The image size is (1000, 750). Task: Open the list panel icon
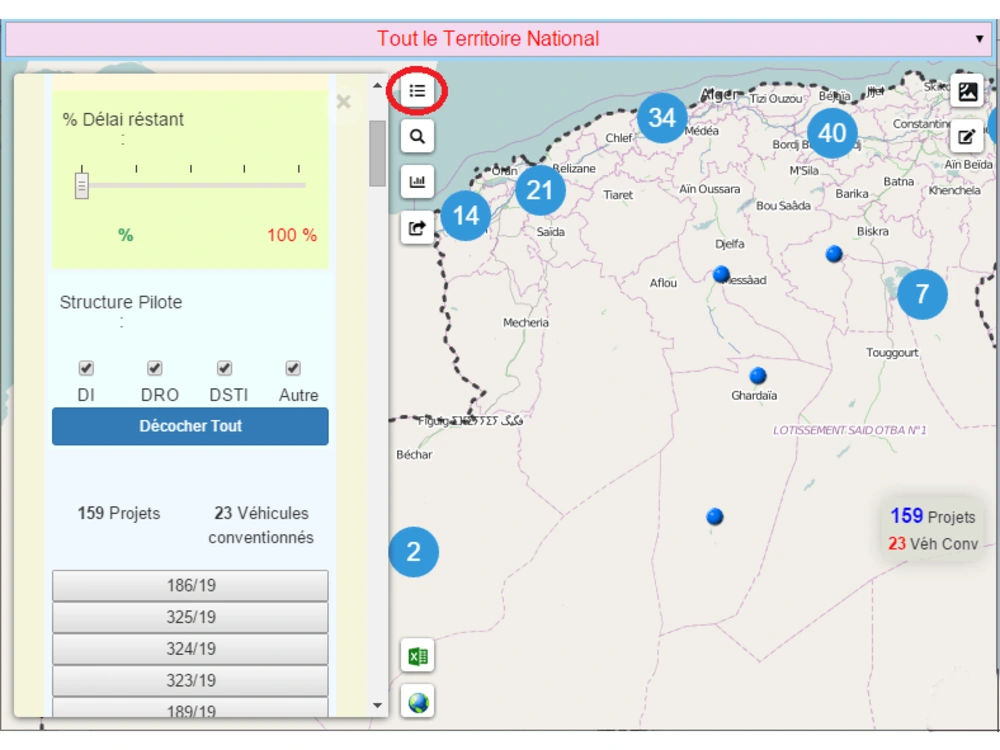[x=417, y=91]
